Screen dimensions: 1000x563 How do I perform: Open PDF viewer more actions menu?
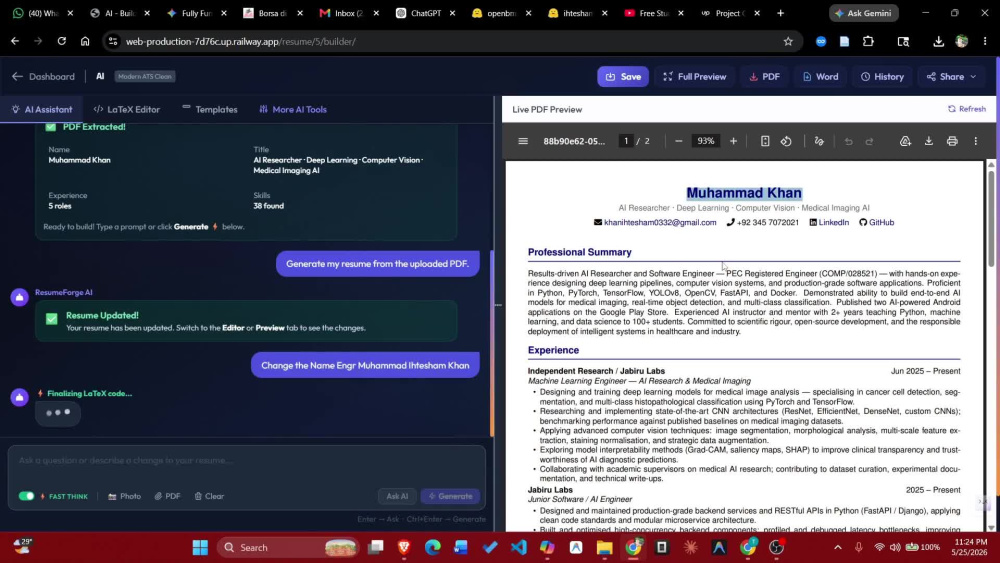tap(976, 141)
